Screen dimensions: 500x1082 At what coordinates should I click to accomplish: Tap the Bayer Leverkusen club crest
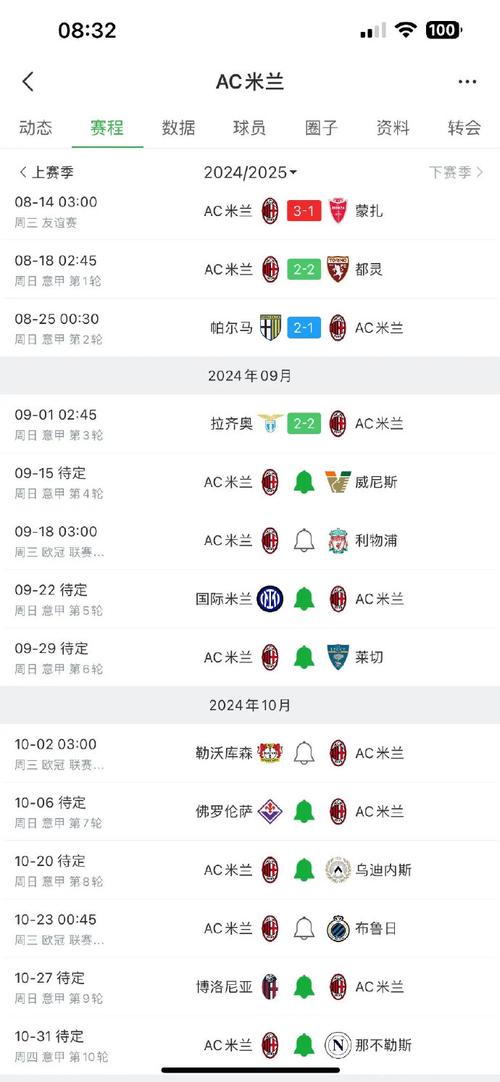[270, 753]
